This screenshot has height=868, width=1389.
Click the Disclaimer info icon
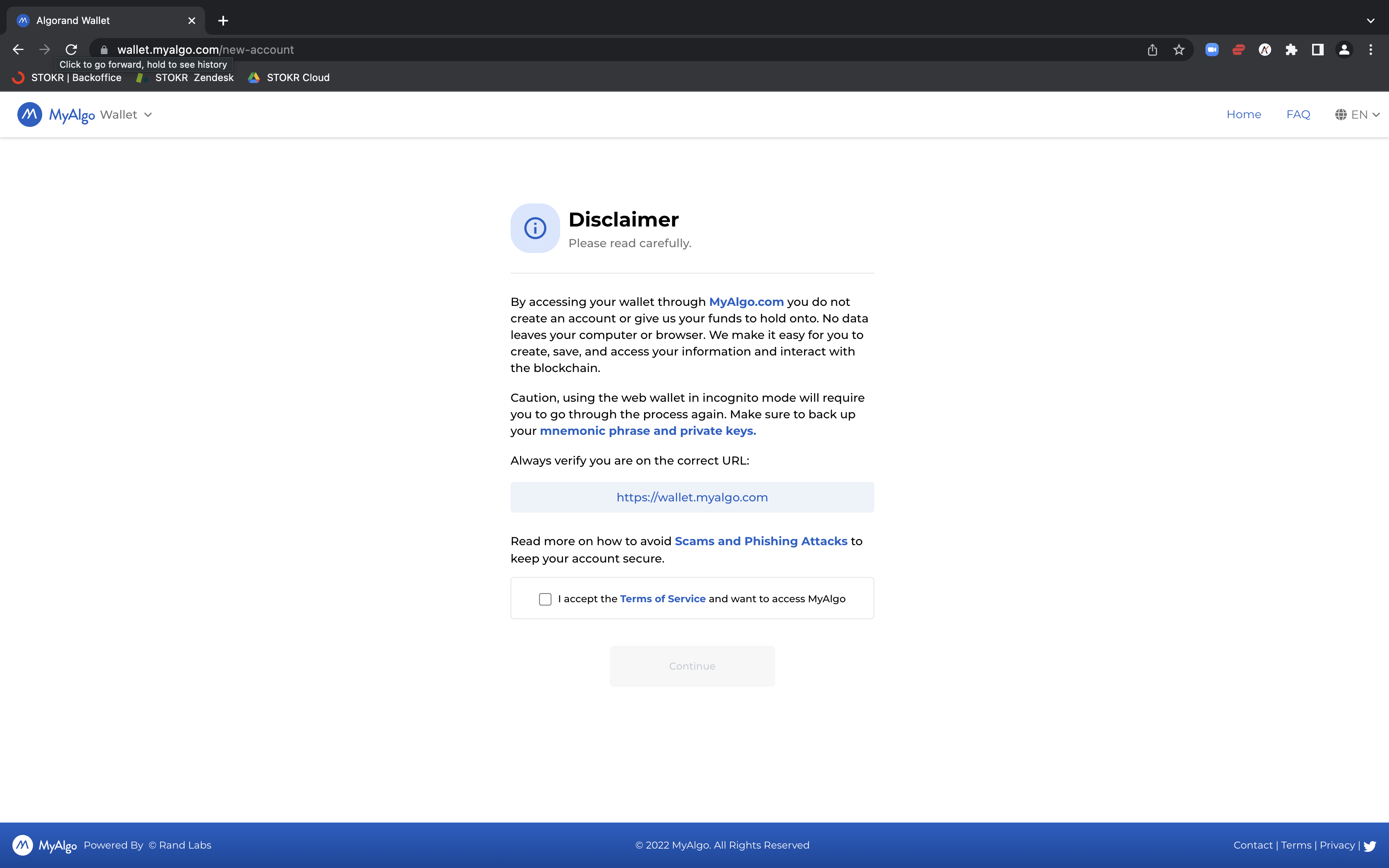[535, 228]
